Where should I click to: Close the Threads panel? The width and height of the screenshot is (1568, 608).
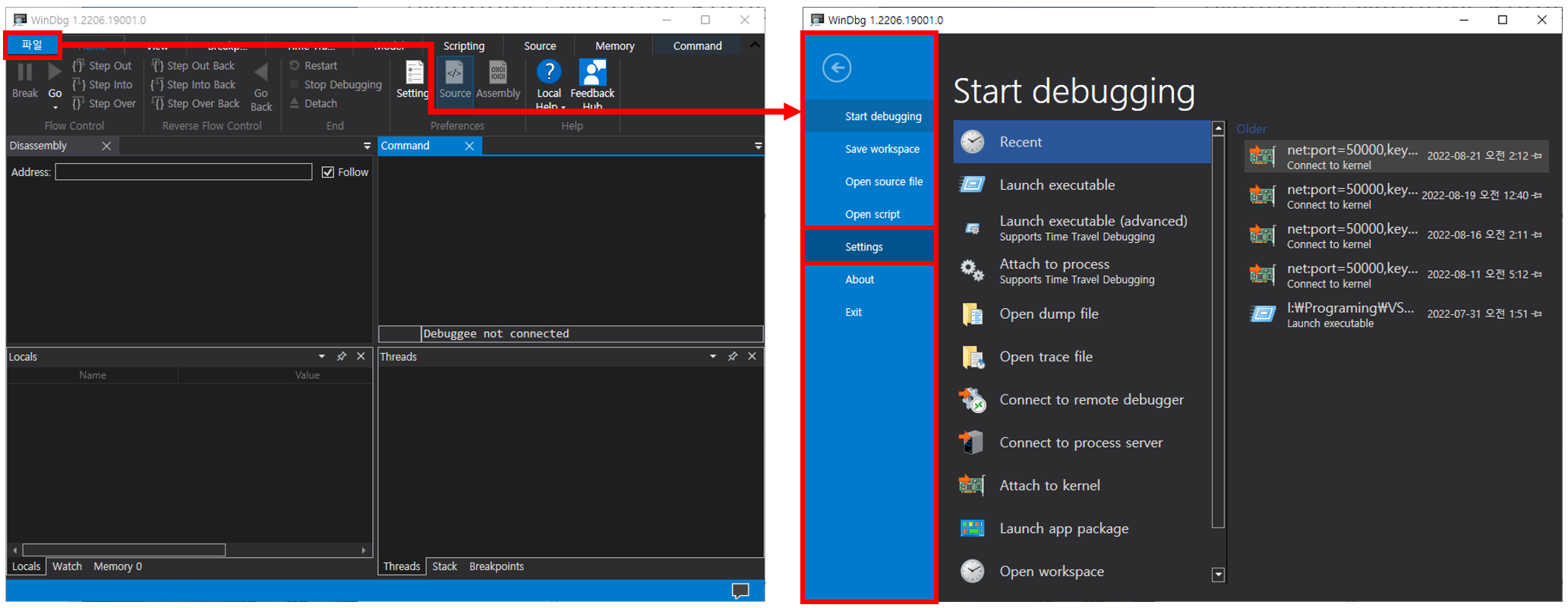(x=752, y=356)
